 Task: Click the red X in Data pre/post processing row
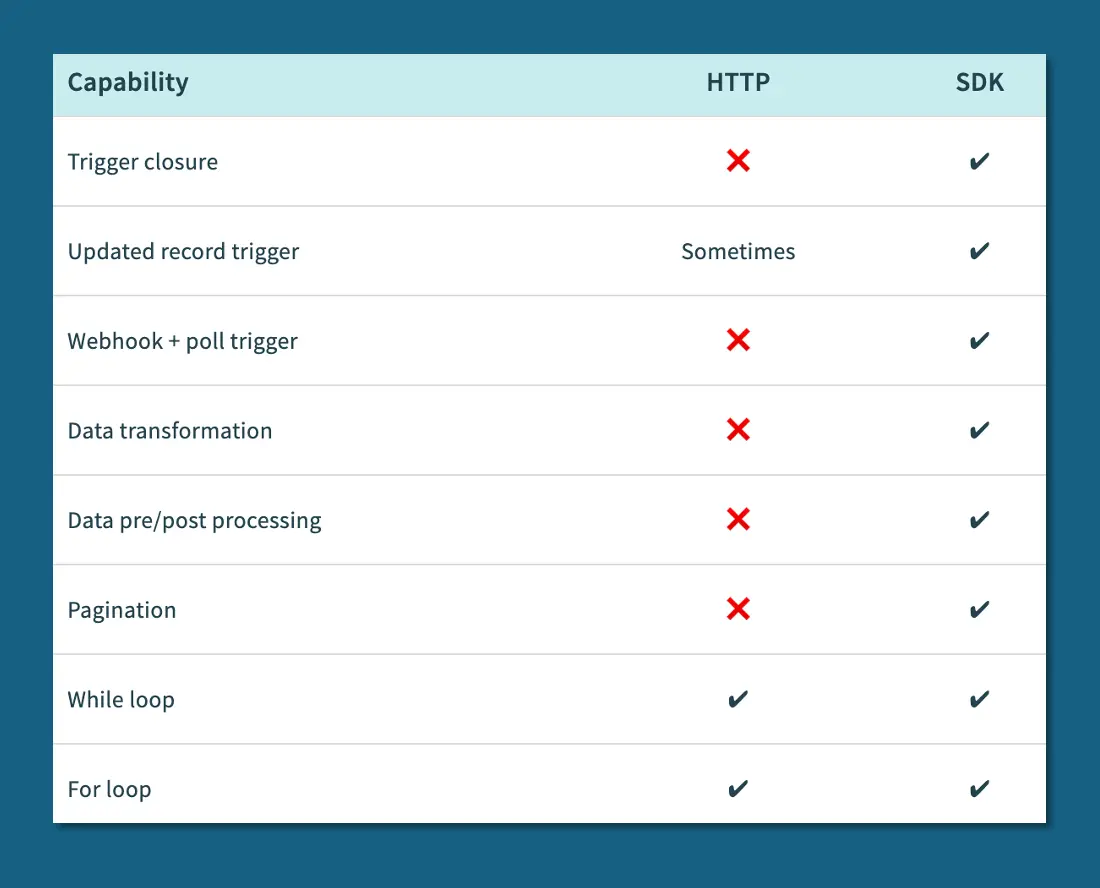click(x=738, y=520)
